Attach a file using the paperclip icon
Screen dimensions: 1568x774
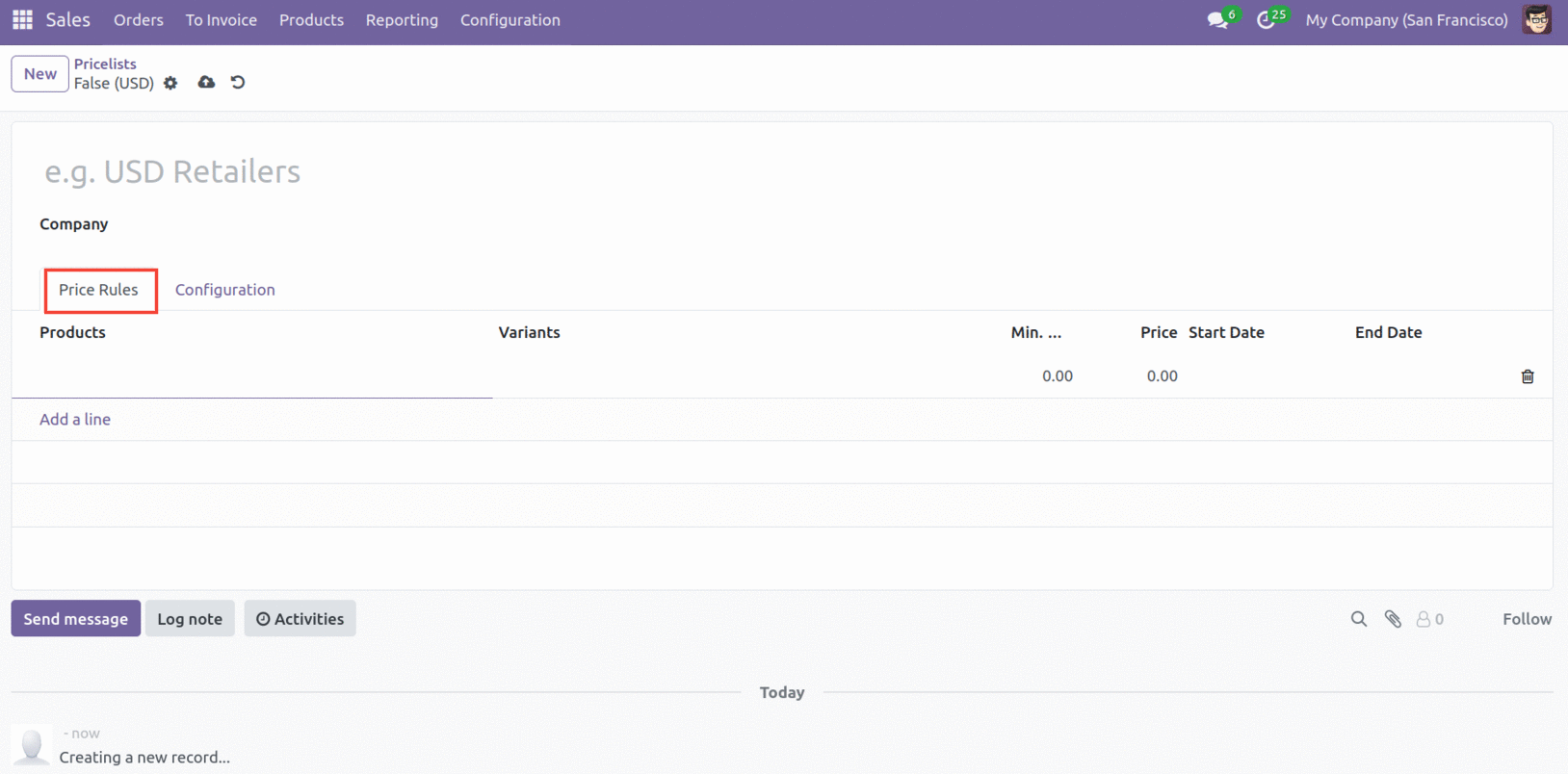[1393, 619]
